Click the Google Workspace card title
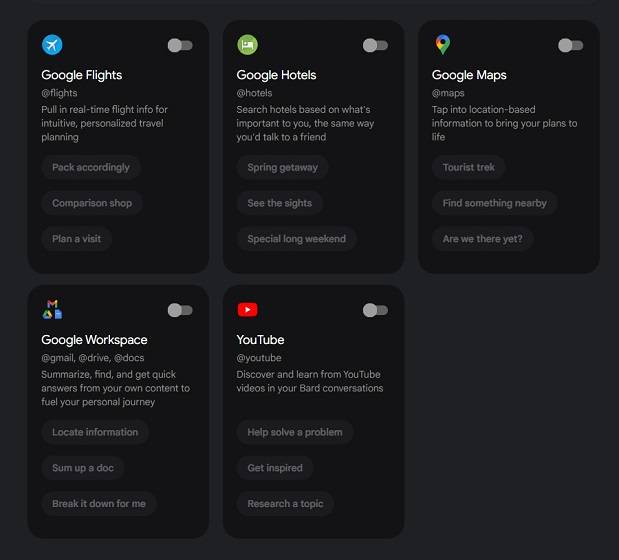 tap(94, 340)
